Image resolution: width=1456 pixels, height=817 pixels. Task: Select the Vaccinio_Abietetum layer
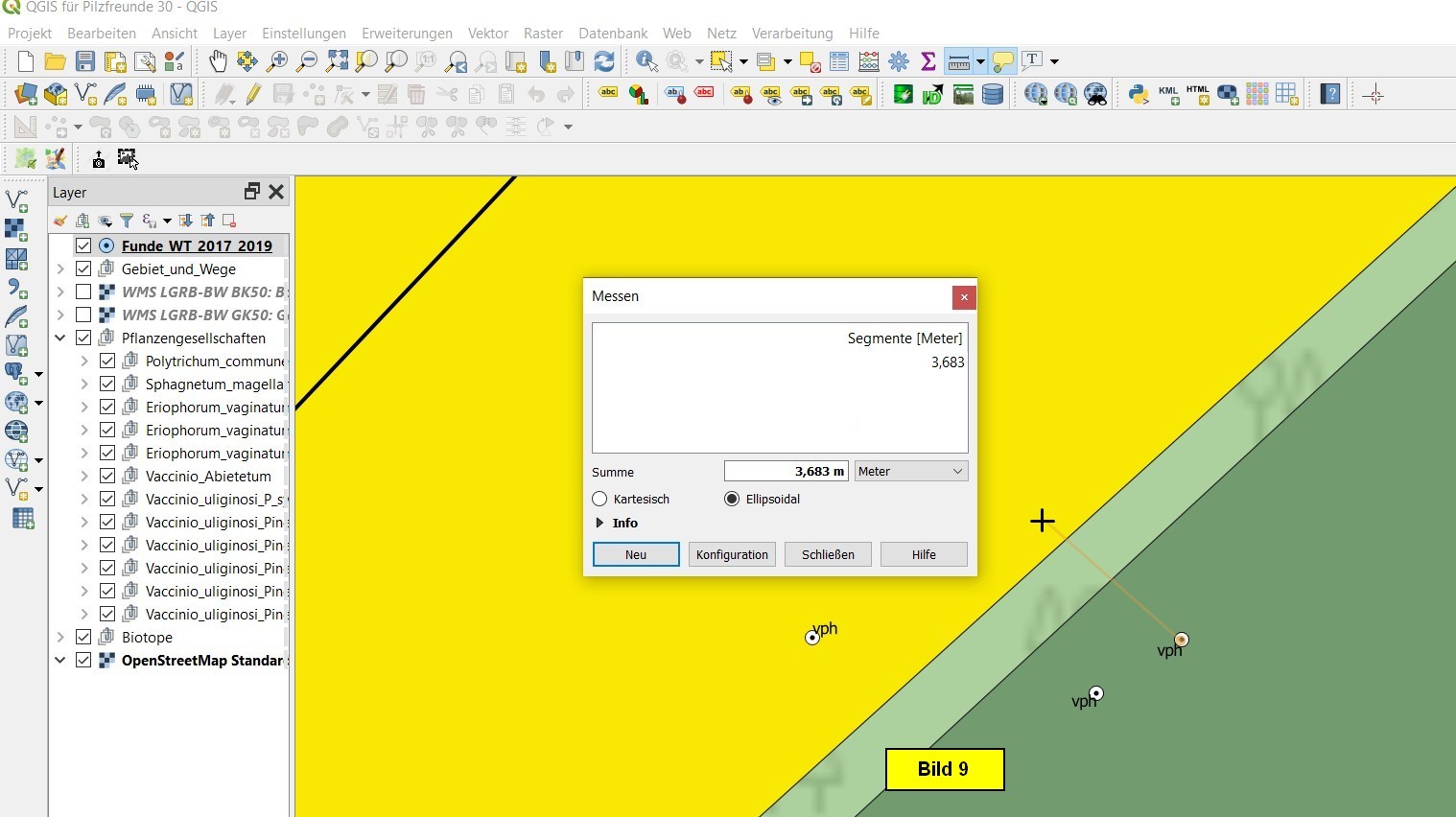click(208, 476)
